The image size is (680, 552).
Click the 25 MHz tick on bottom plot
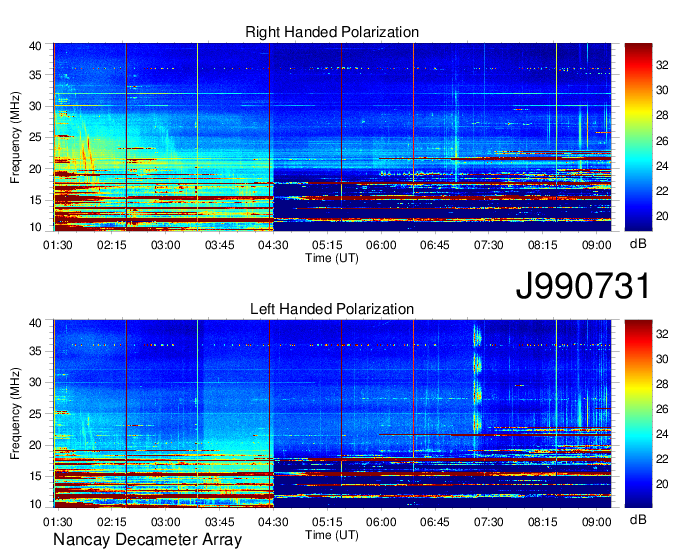click(35, 414)
